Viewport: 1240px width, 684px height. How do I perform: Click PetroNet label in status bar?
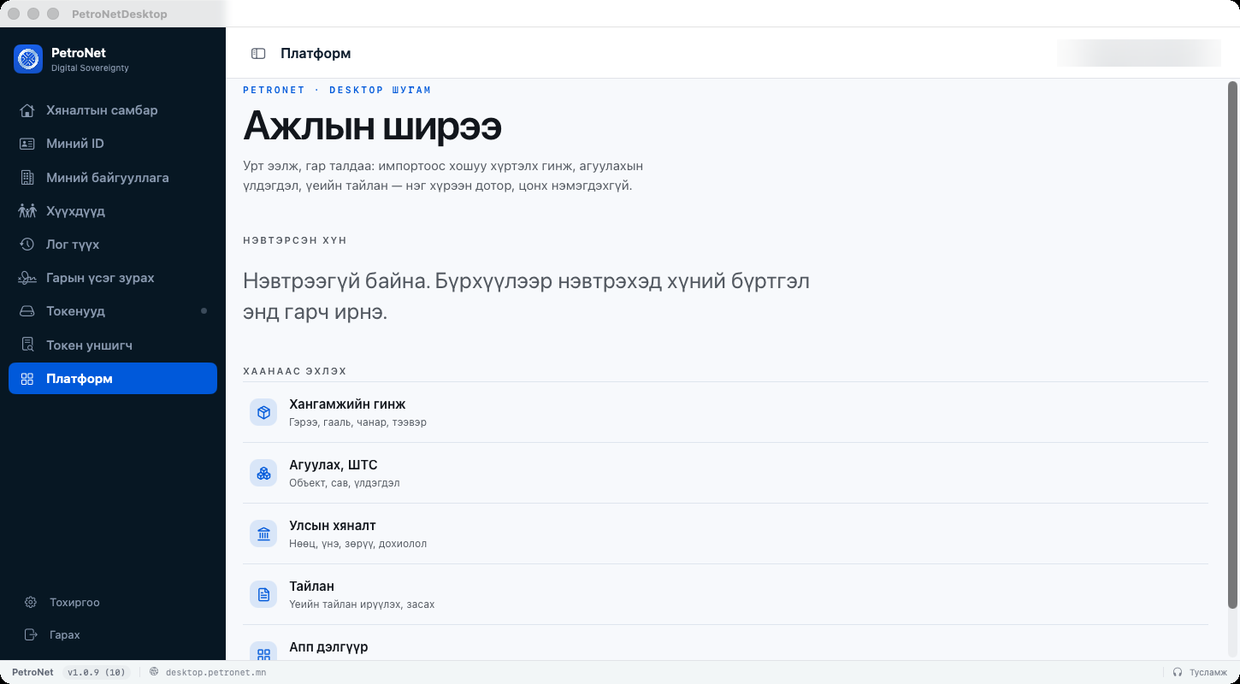click(x=33, y=672)
